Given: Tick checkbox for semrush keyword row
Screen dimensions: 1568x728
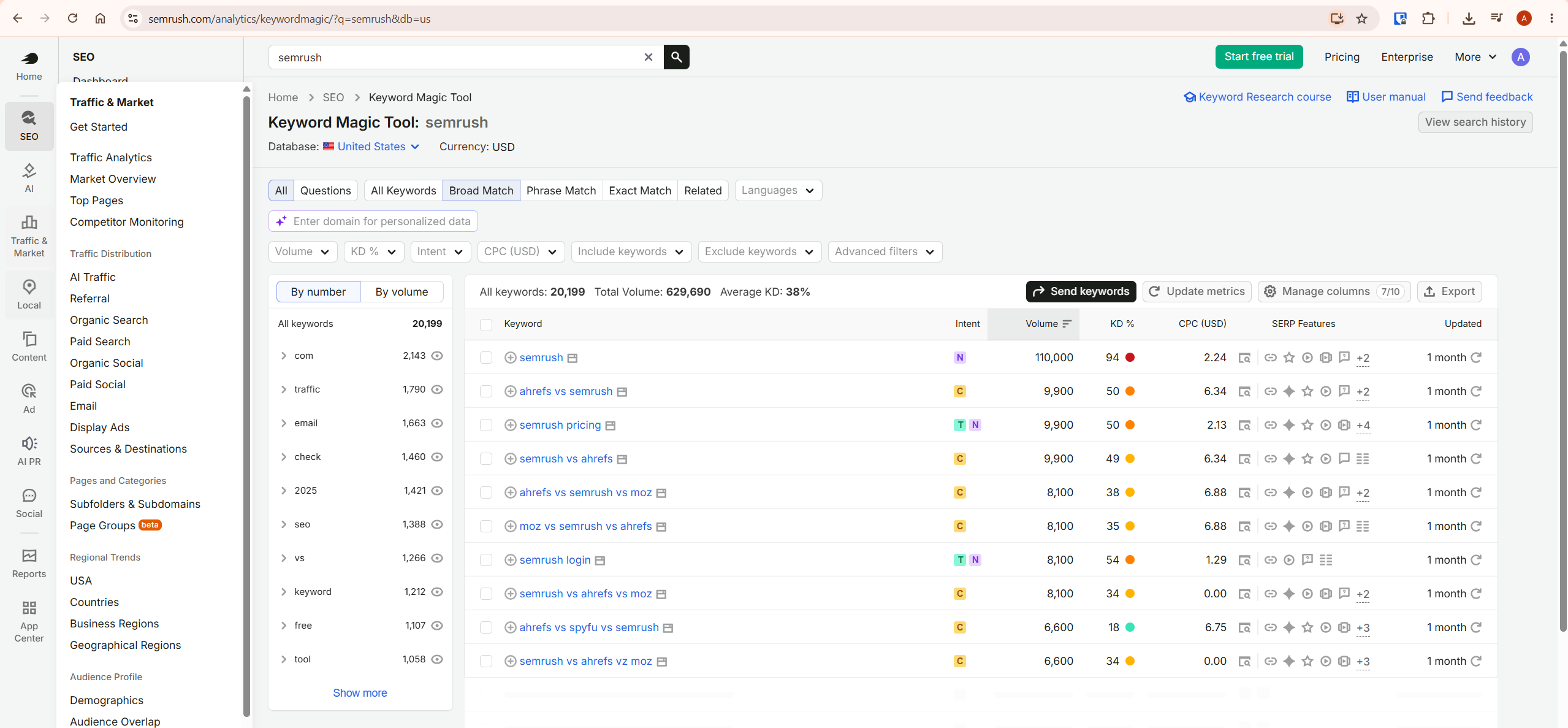Looking at the screenshot, I should (x=486, y=358).
